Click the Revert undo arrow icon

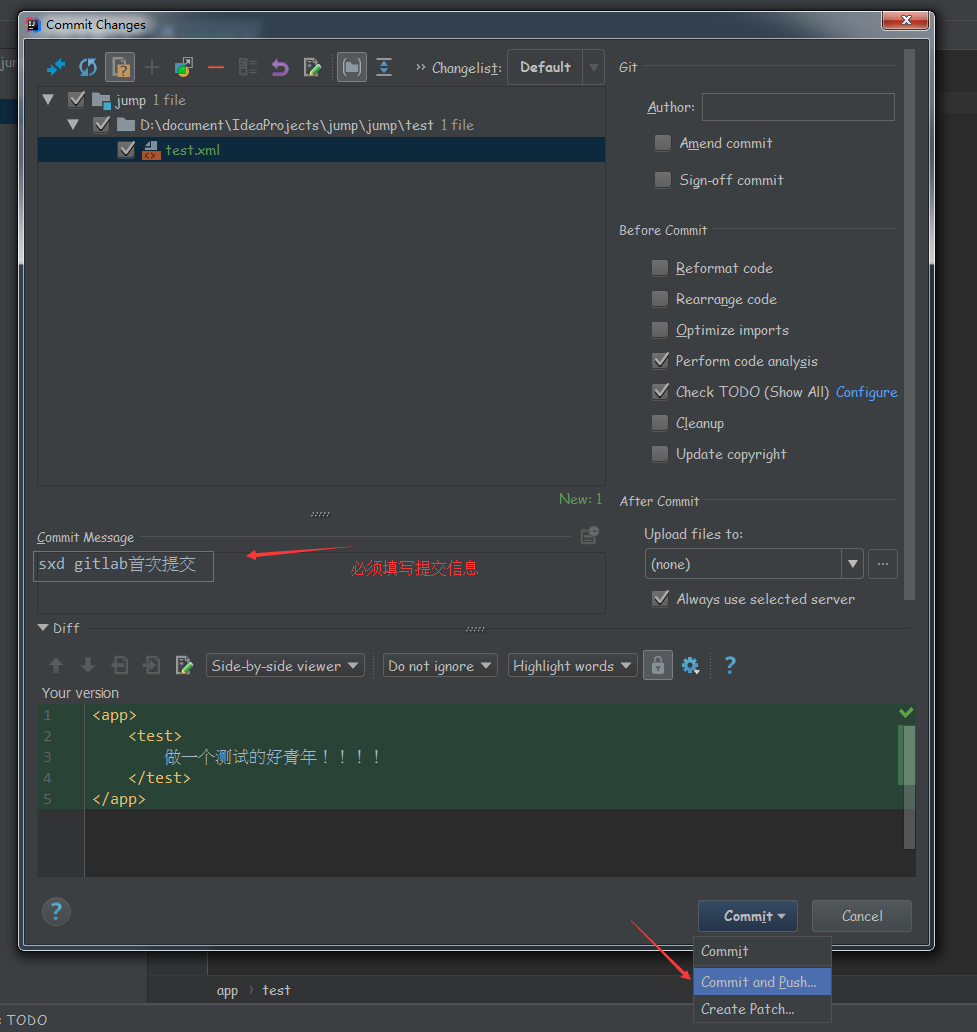click(280, 67)
